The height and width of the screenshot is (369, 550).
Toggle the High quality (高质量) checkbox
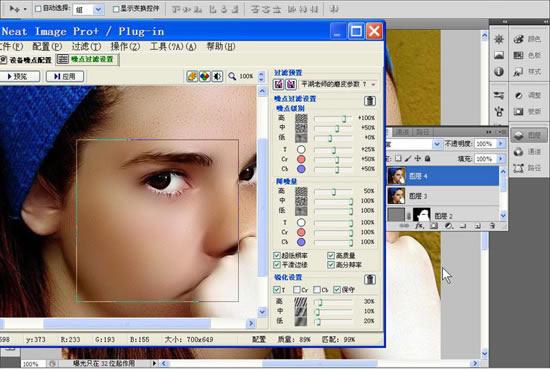(331, 255)
